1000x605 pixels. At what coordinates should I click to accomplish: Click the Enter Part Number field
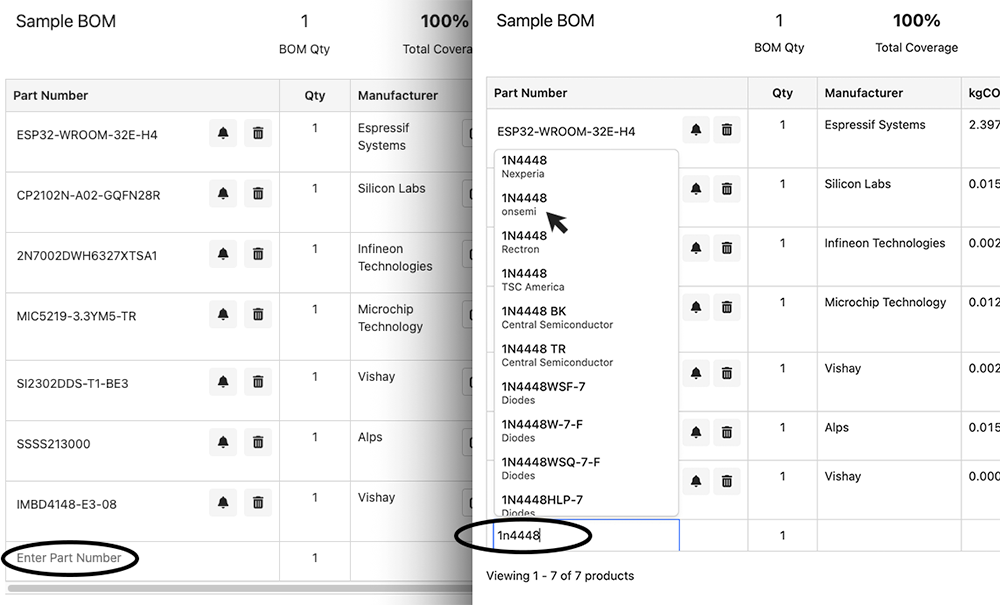(x=70, y=558)
